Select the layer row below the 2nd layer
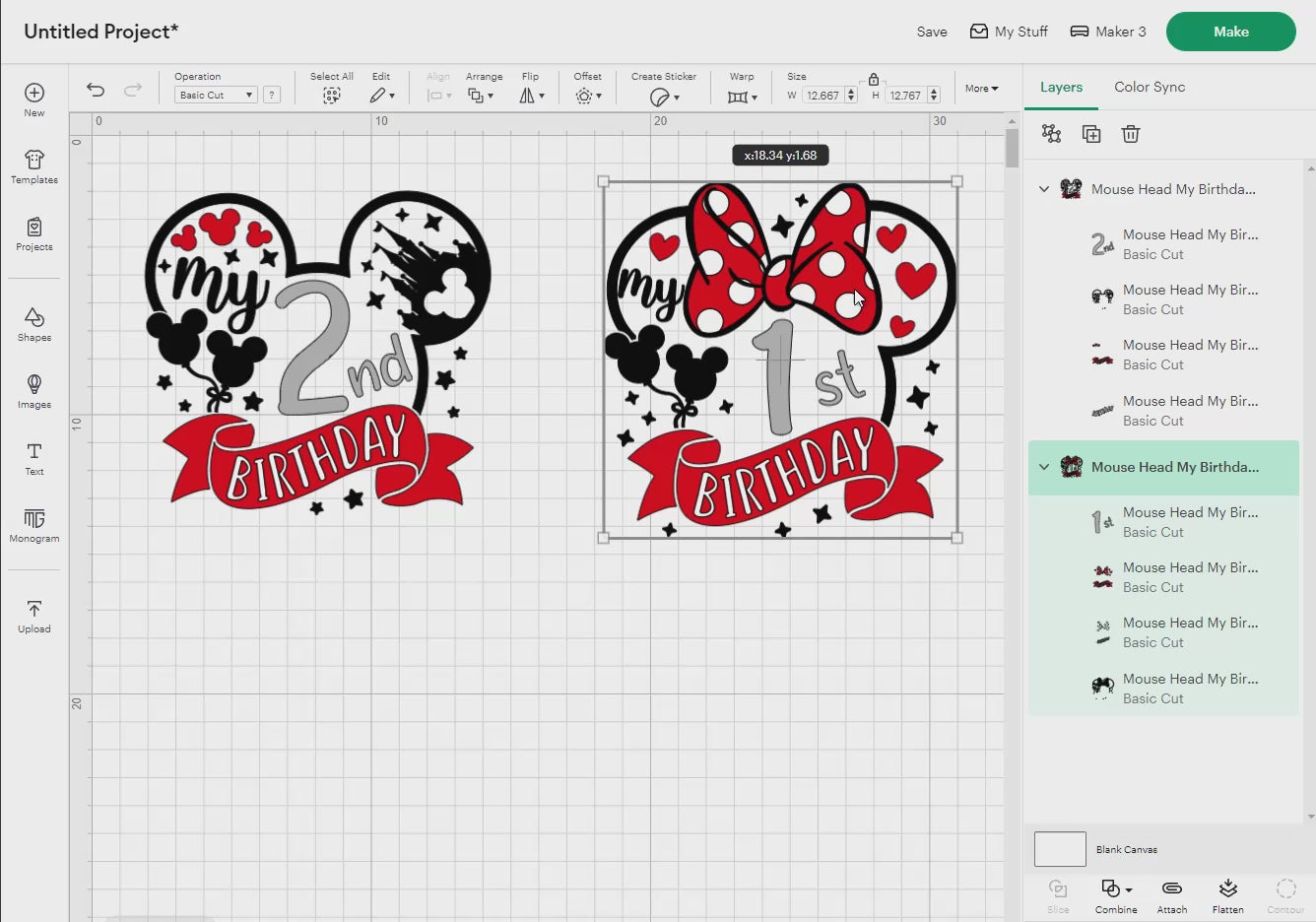This screenshot has width=1316, height=922. coord(1163,299)
